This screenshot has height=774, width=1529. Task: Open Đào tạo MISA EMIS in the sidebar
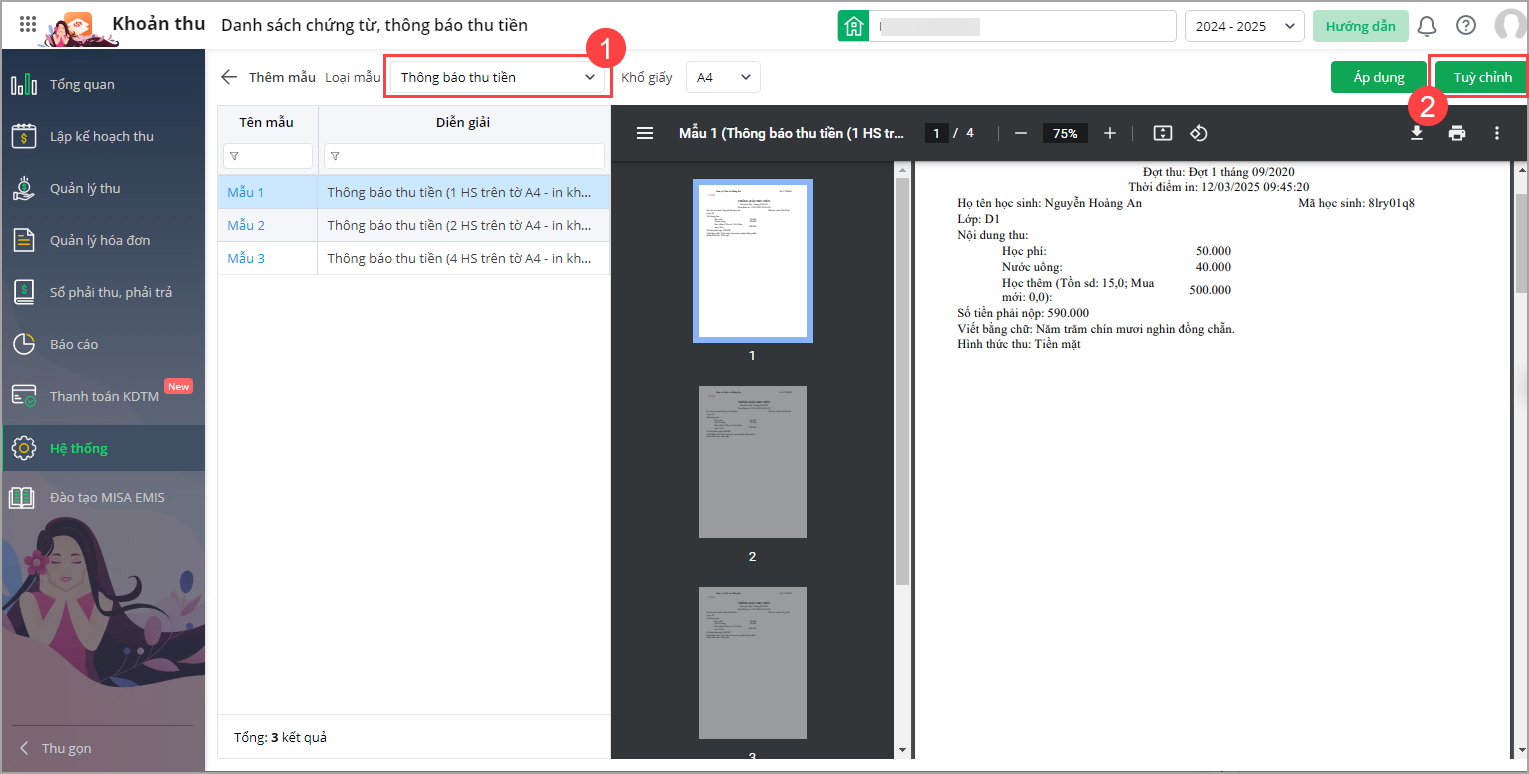[102, 497]
